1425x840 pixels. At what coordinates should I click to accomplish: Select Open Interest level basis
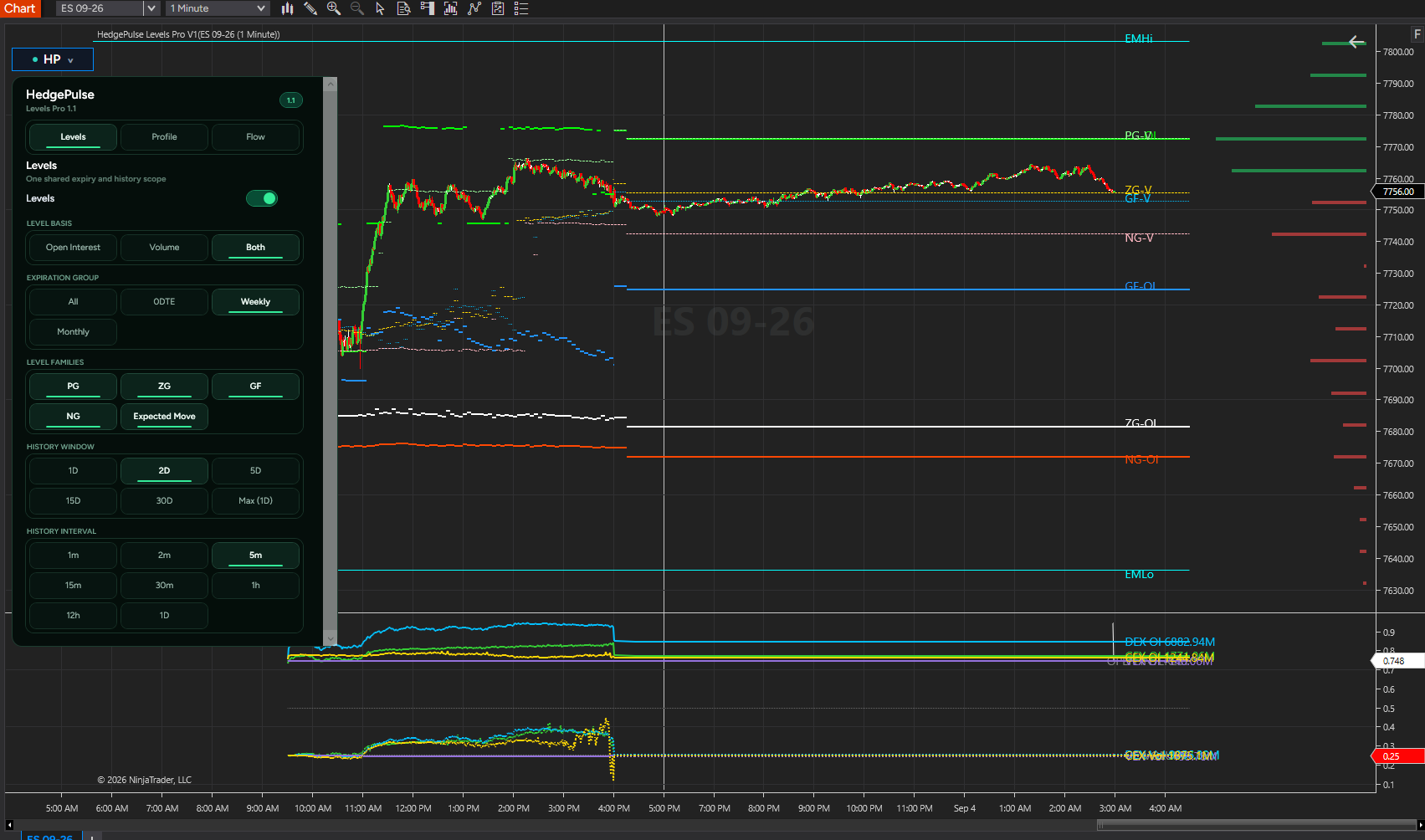coord(73,248)
